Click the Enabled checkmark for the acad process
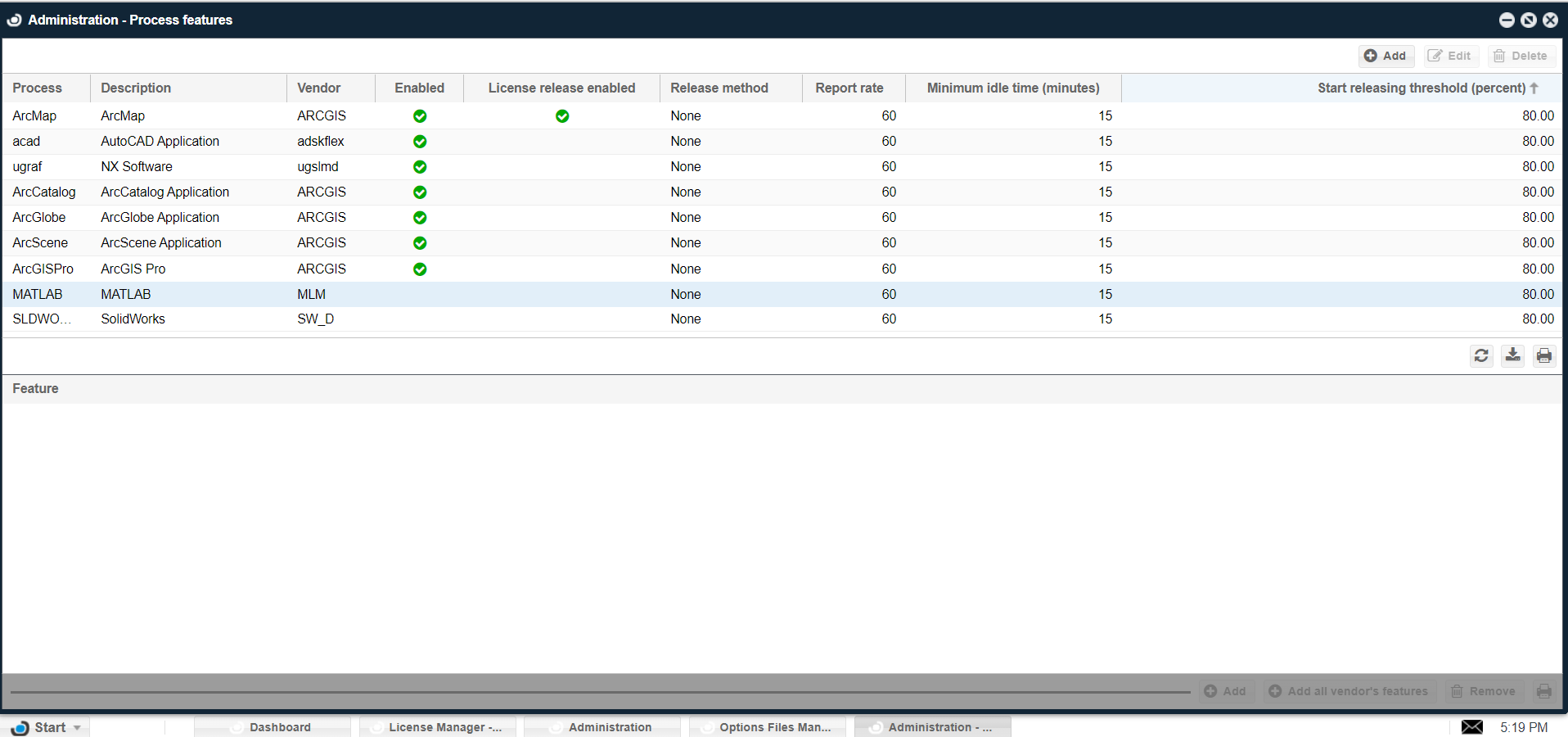Screen dimensions: 1568x737 tap(420, 142)
